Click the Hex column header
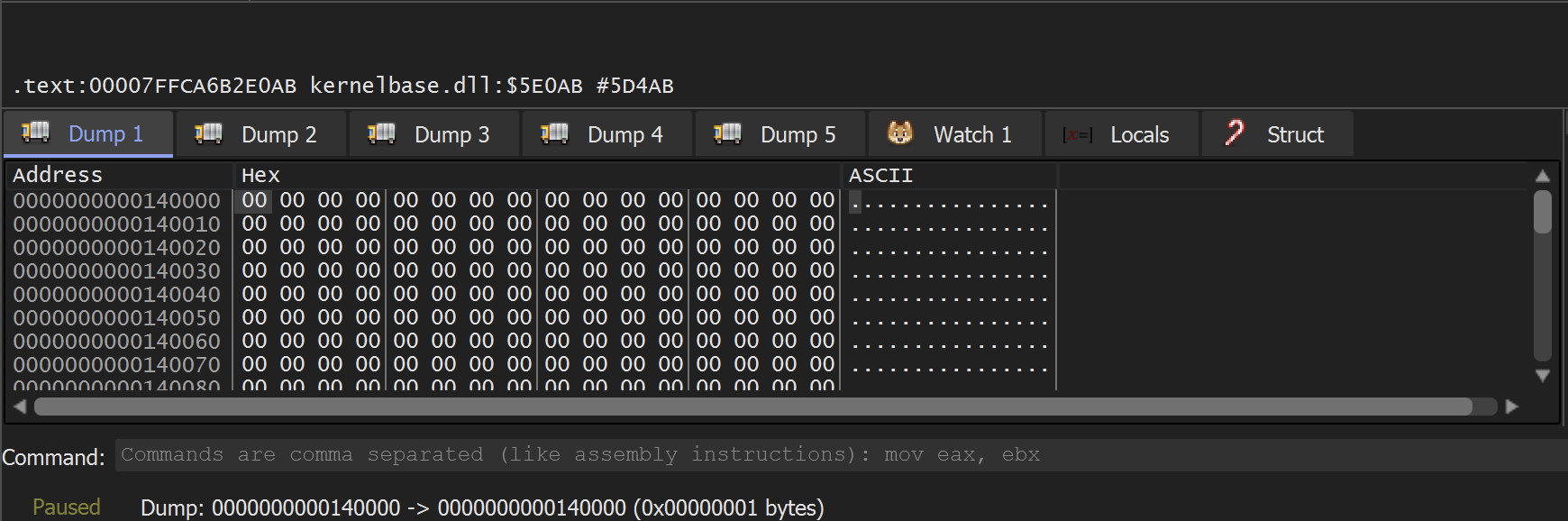This screenshot has width=1568, height=521. pos(538,175)
